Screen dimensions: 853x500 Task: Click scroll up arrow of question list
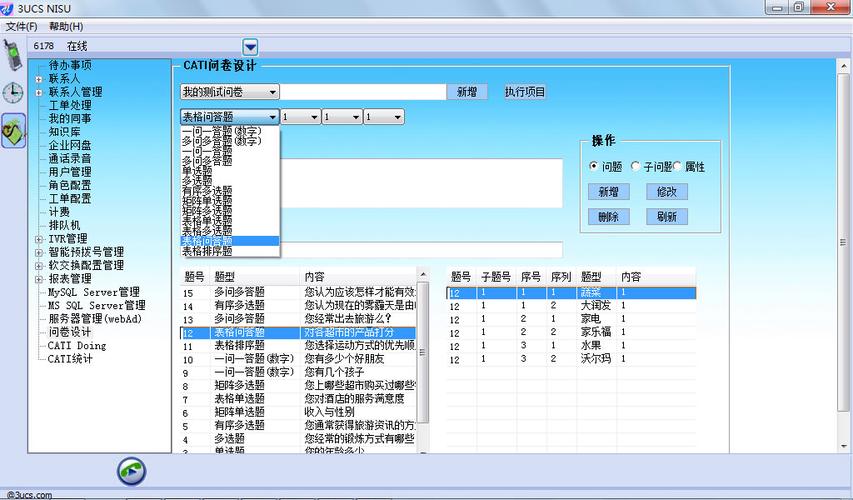[x=423, y=274]
